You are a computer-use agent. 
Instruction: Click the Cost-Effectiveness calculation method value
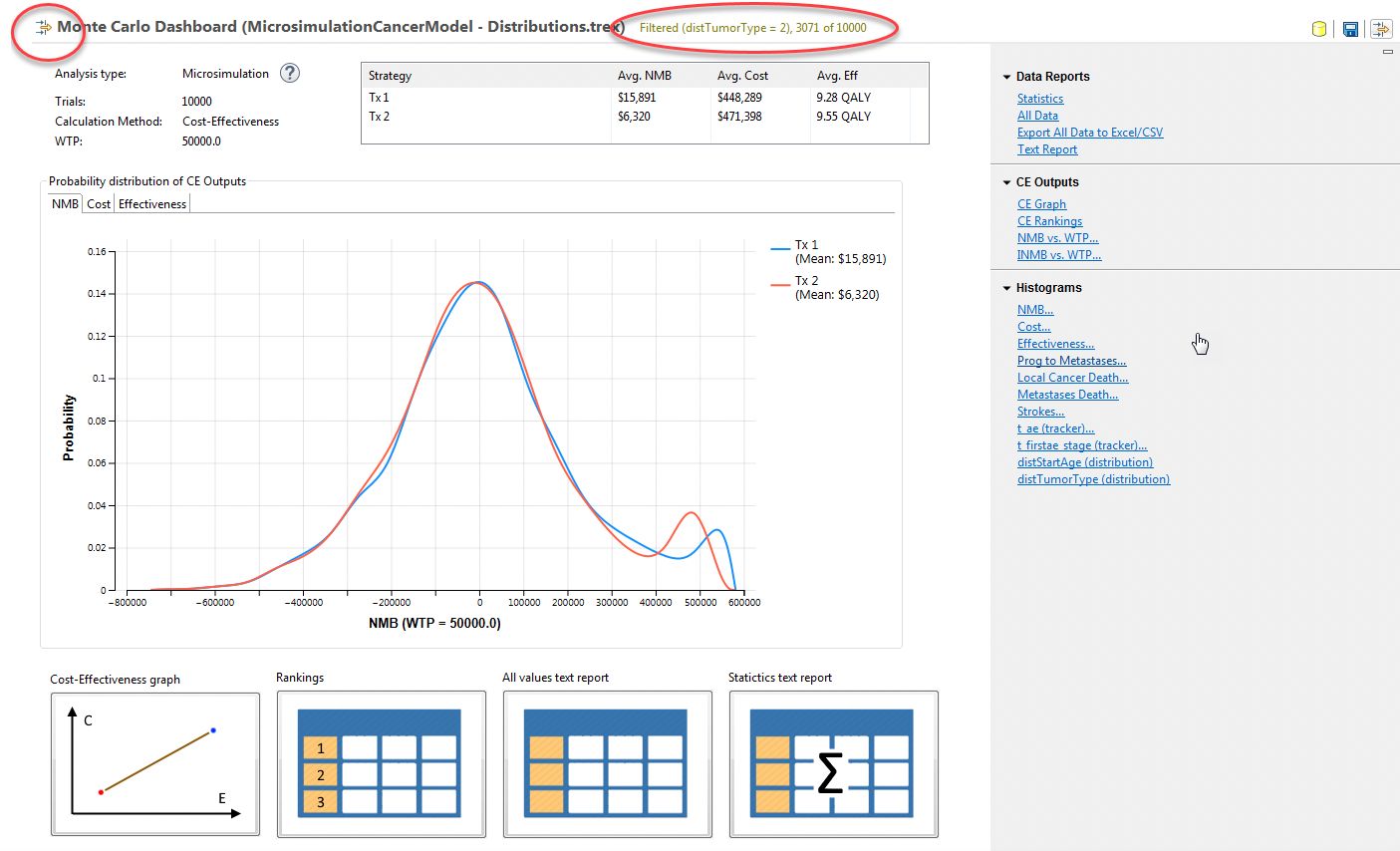[230, 122]
